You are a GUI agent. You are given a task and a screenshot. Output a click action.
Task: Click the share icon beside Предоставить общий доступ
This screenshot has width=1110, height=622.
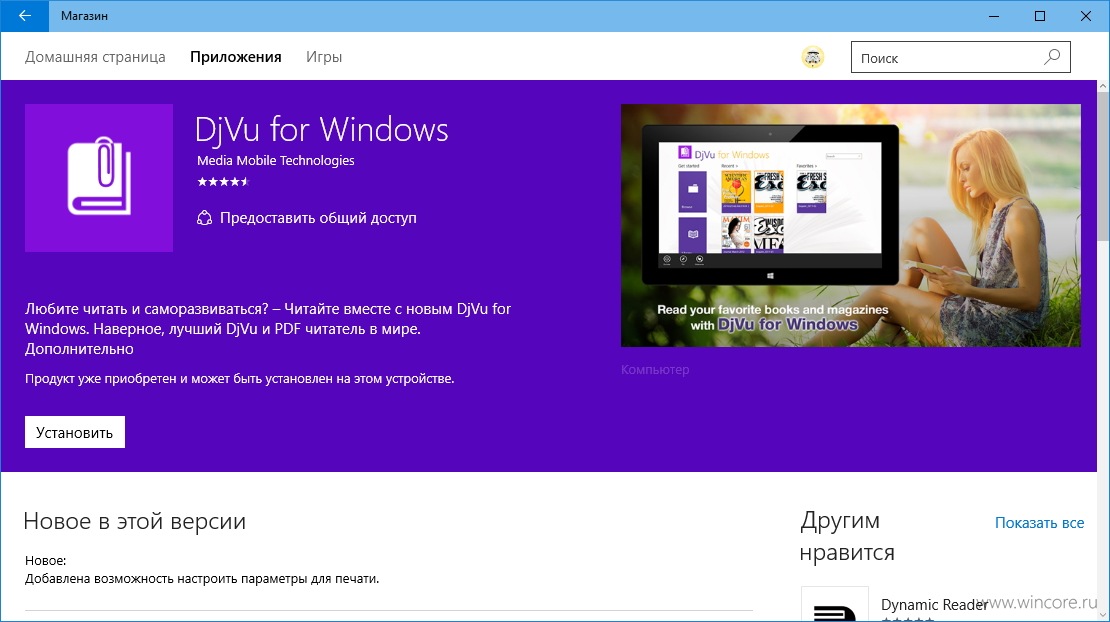tap(205, 218)
